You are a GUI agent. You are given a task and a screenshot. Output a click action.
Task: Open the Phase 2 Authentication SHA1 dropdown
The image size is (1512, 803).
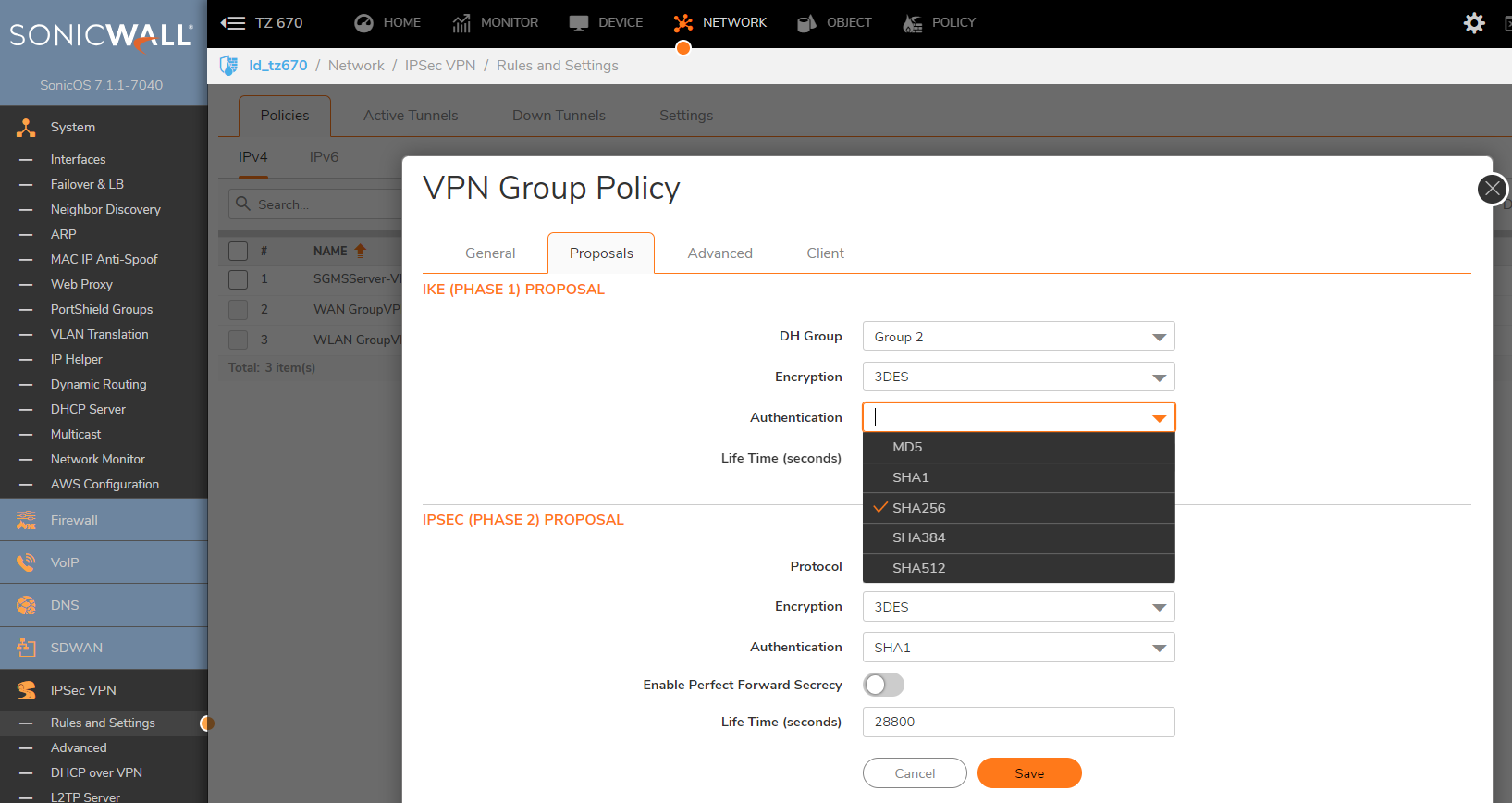(x=1018, y=648)
